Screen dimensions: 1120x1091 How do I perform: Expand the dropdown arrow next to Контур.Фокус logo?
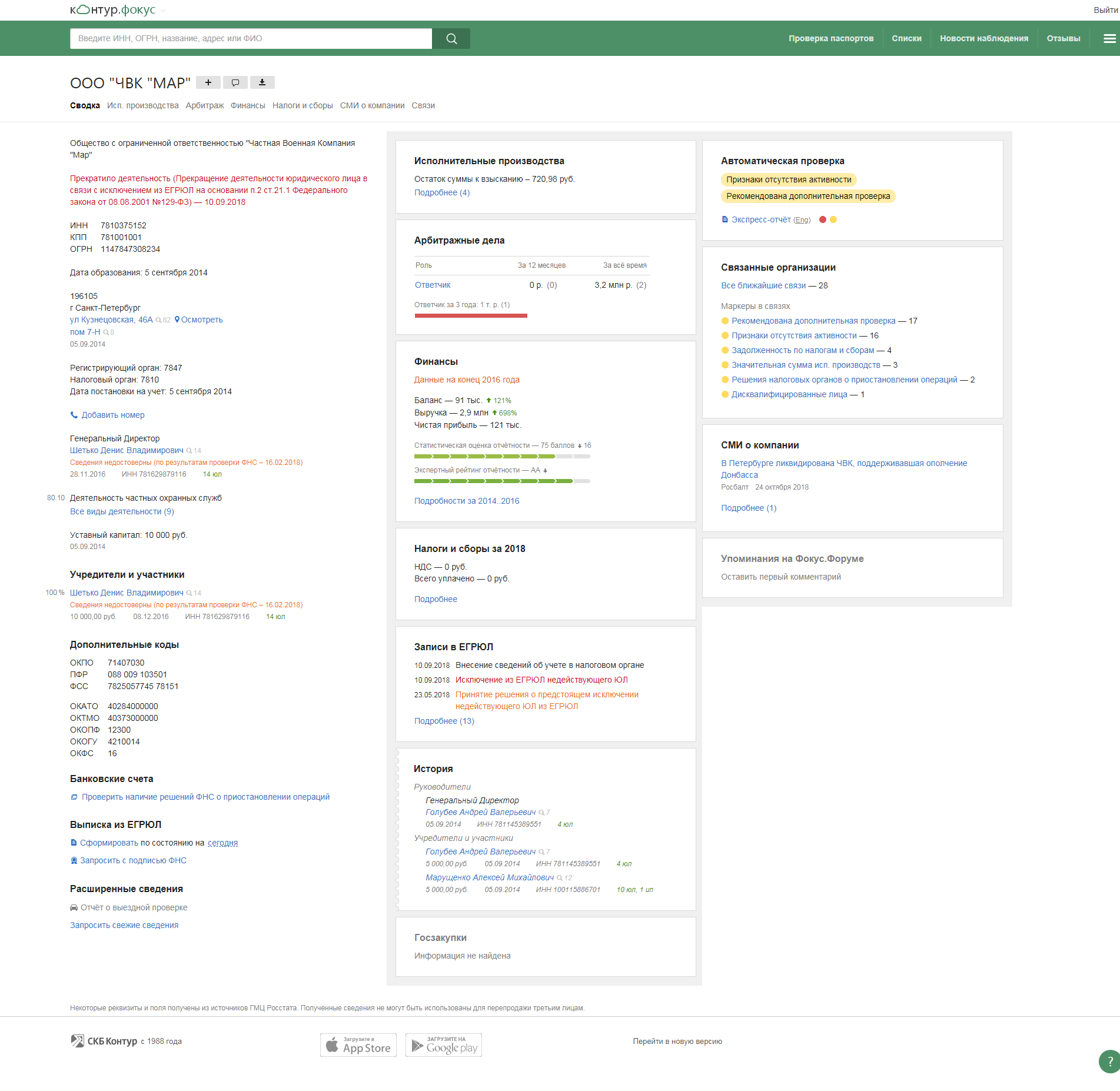tap(164, 11)
